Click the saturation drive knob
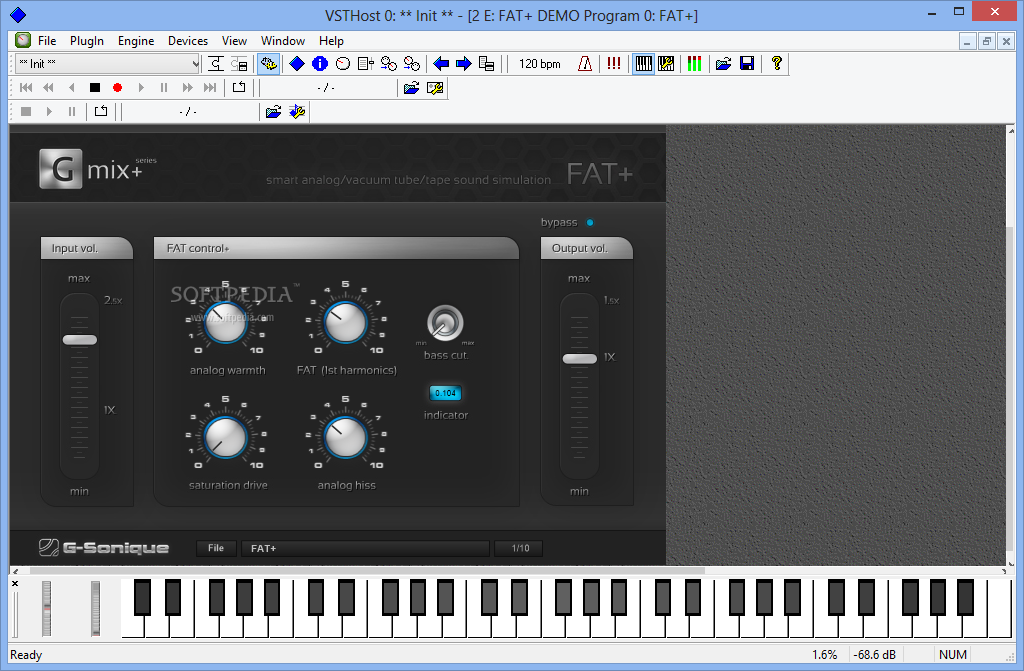 [225, 437]
